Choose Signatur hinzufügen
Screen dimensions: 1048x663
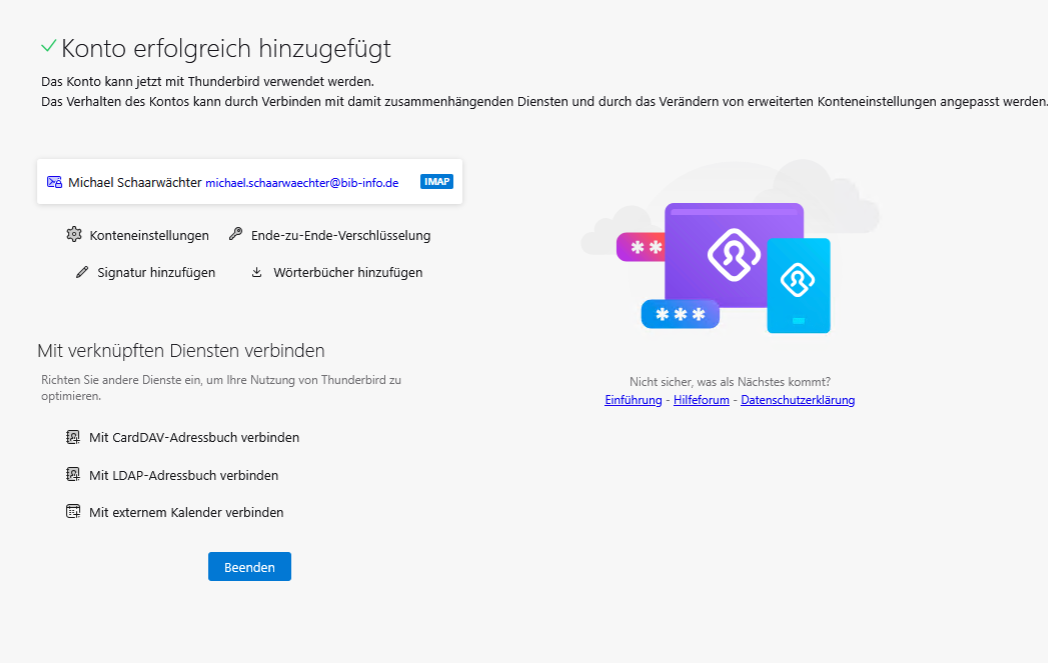pyautogui.click(x=156, y=272)
